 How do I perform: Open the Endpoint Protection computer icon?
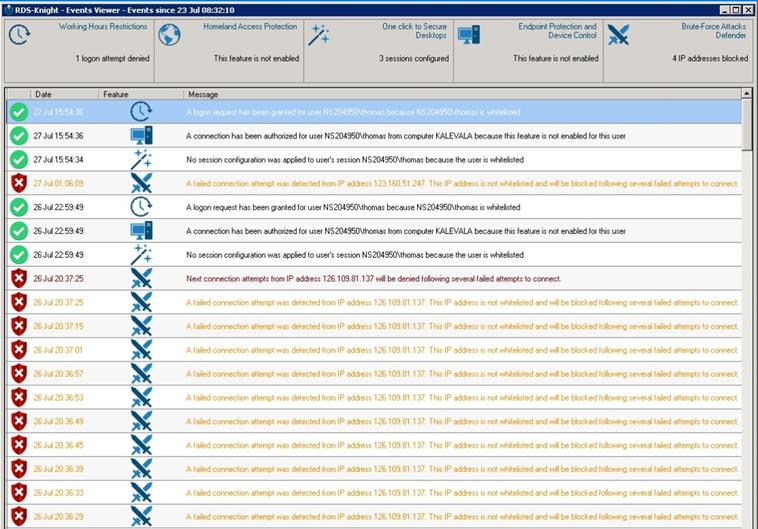click(469, 35)
